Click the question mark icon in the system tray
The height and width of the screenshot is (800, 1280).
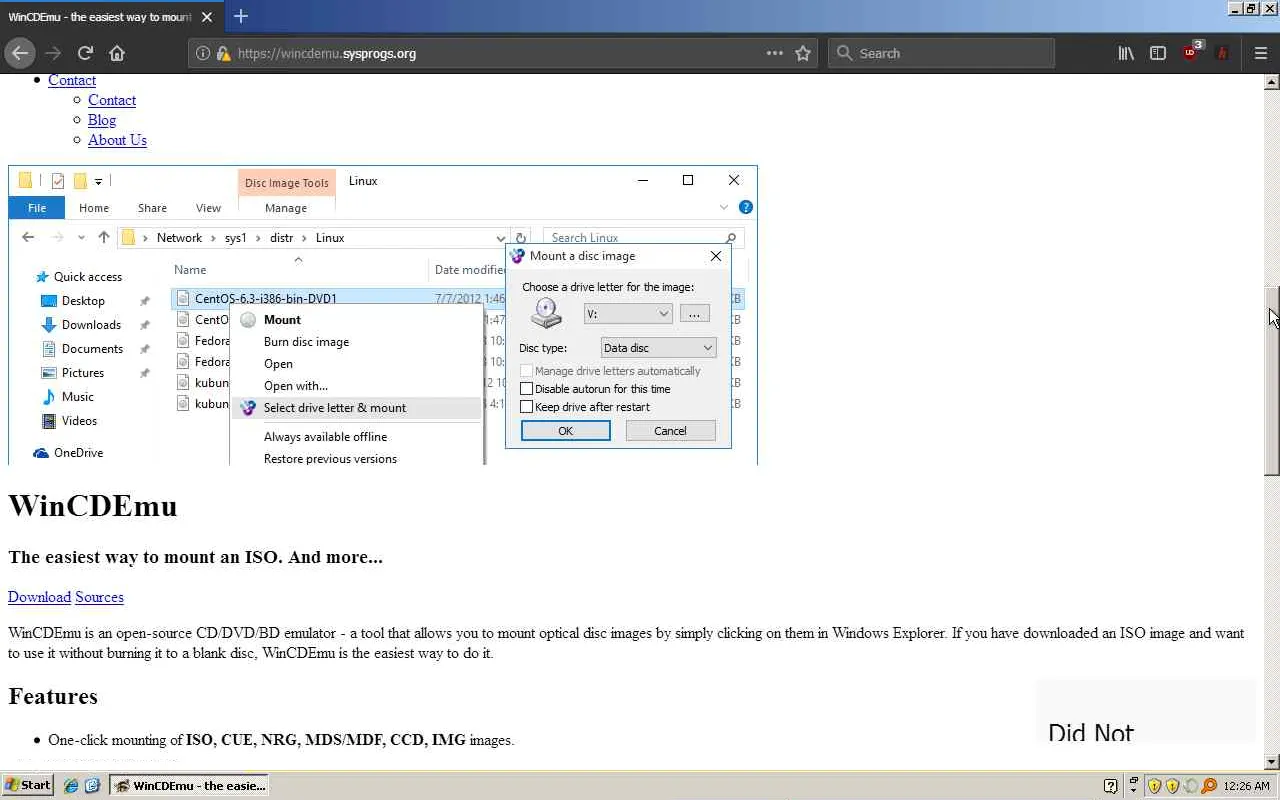click(x=1110, y=786)
